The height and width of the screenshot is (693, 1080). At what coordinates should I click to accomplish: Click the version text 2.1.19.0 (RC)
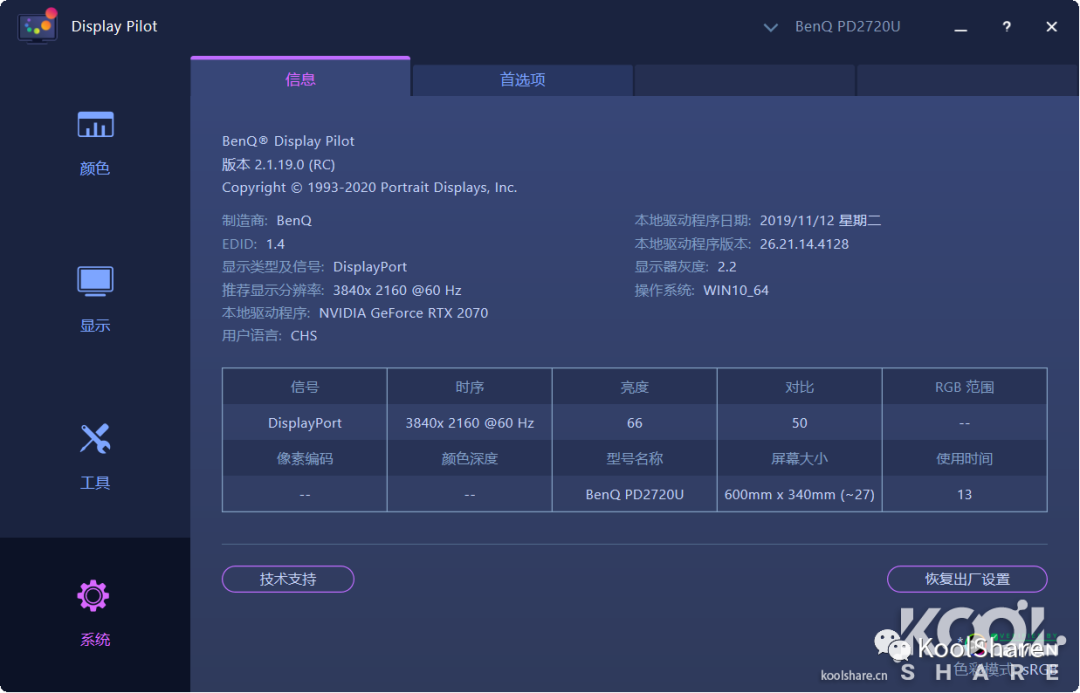(295, 165)
